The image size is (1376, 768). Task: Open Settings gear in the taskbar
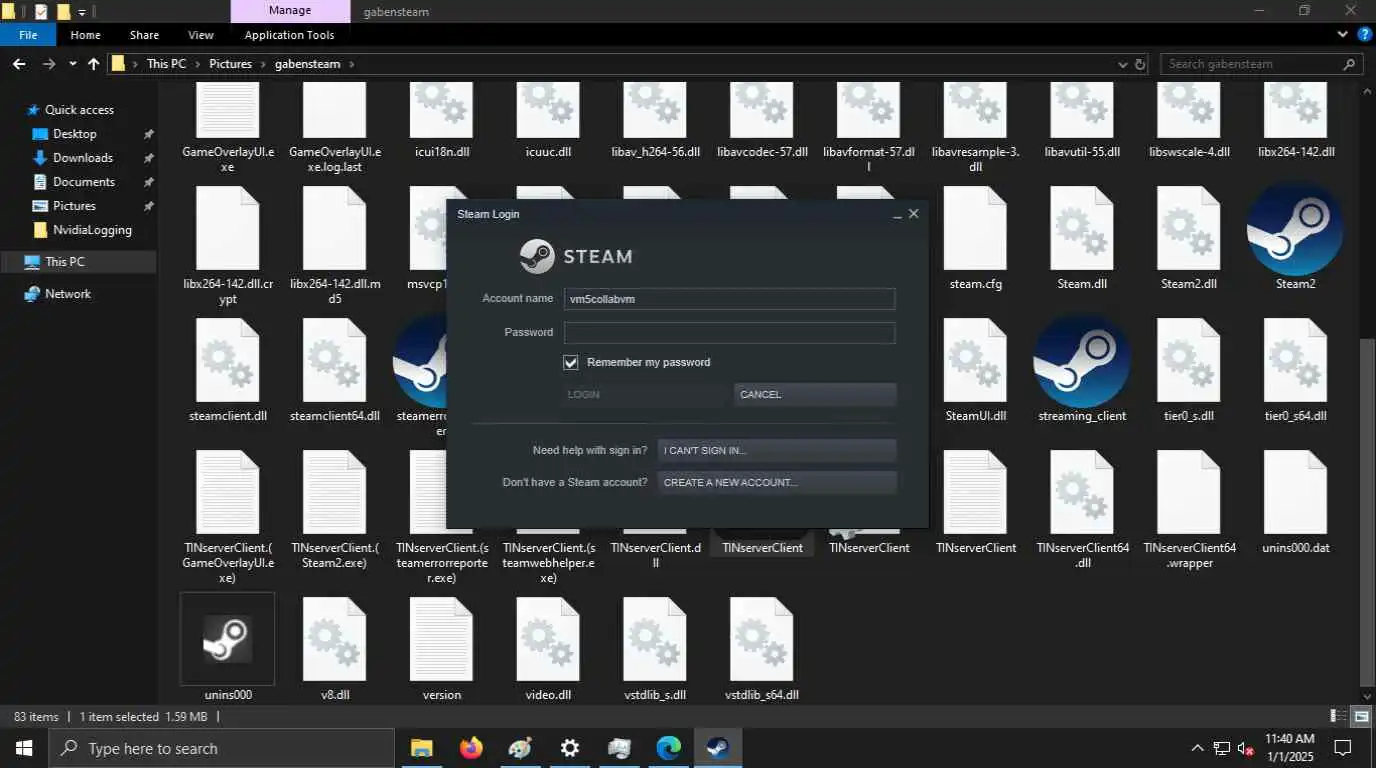570,748
